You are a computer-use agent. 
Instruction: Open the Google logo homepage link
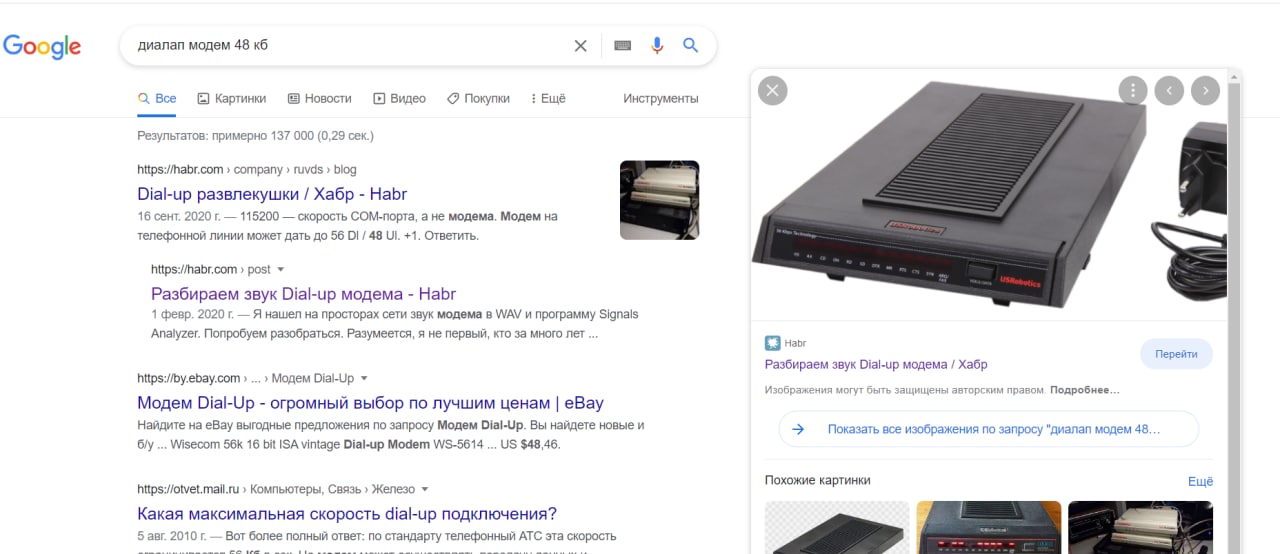pos(42,46)
